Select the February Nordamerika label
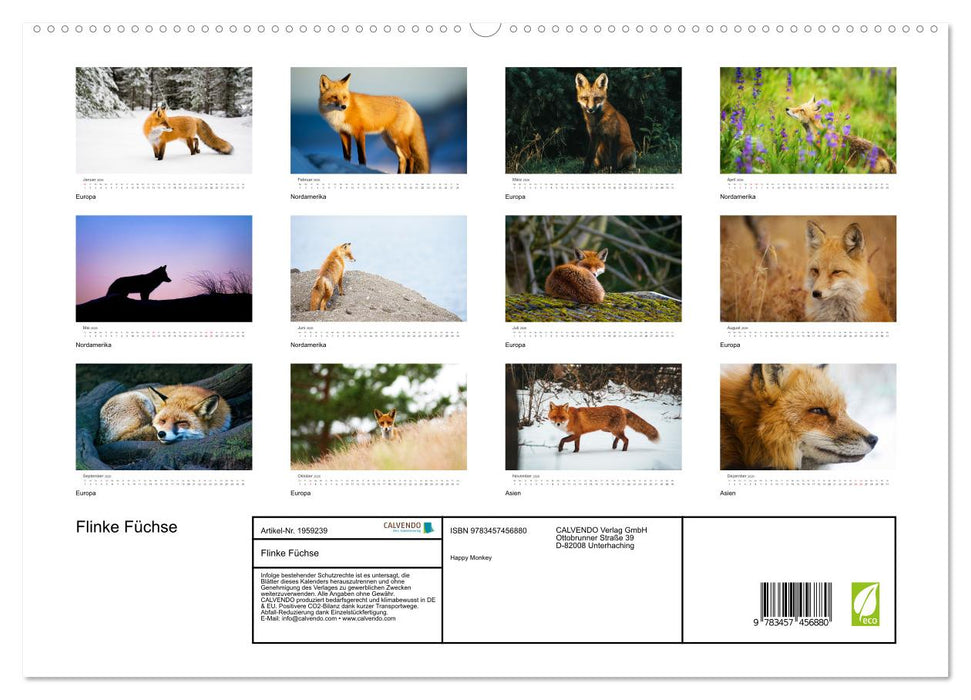 click(x=307, y=196)
